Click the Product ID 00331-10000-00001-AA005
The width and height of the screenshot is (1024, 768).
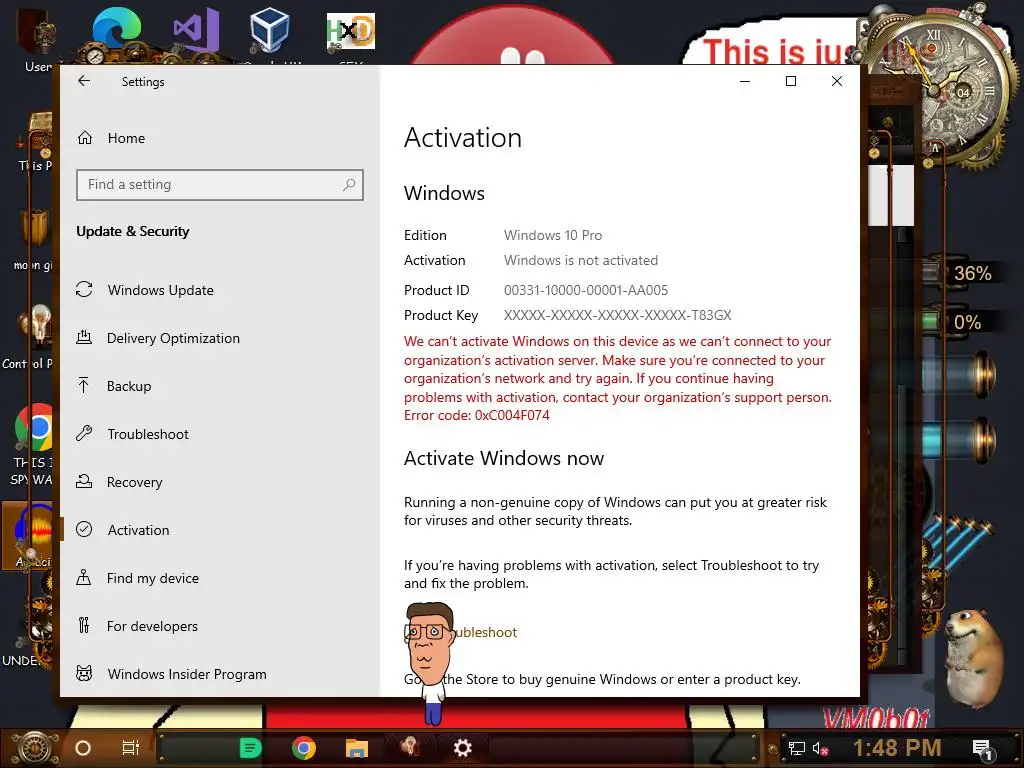[x=586, y=290]
